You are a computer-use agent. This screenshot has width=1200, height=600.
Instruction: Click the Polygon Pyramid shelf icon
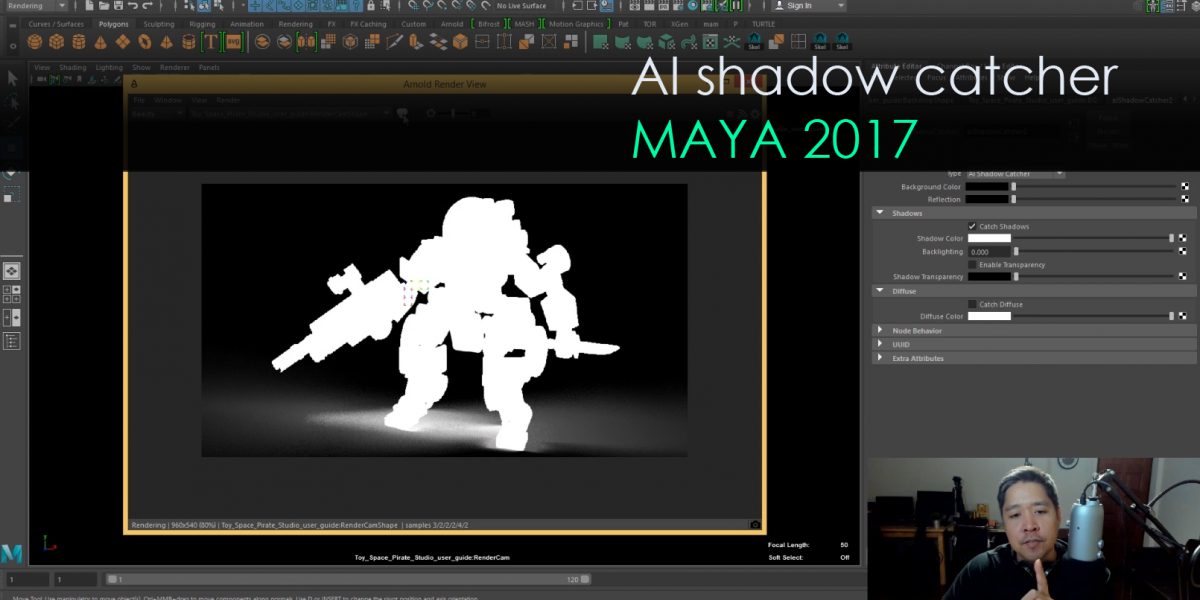pyautogui.click(x=166, y=42)
